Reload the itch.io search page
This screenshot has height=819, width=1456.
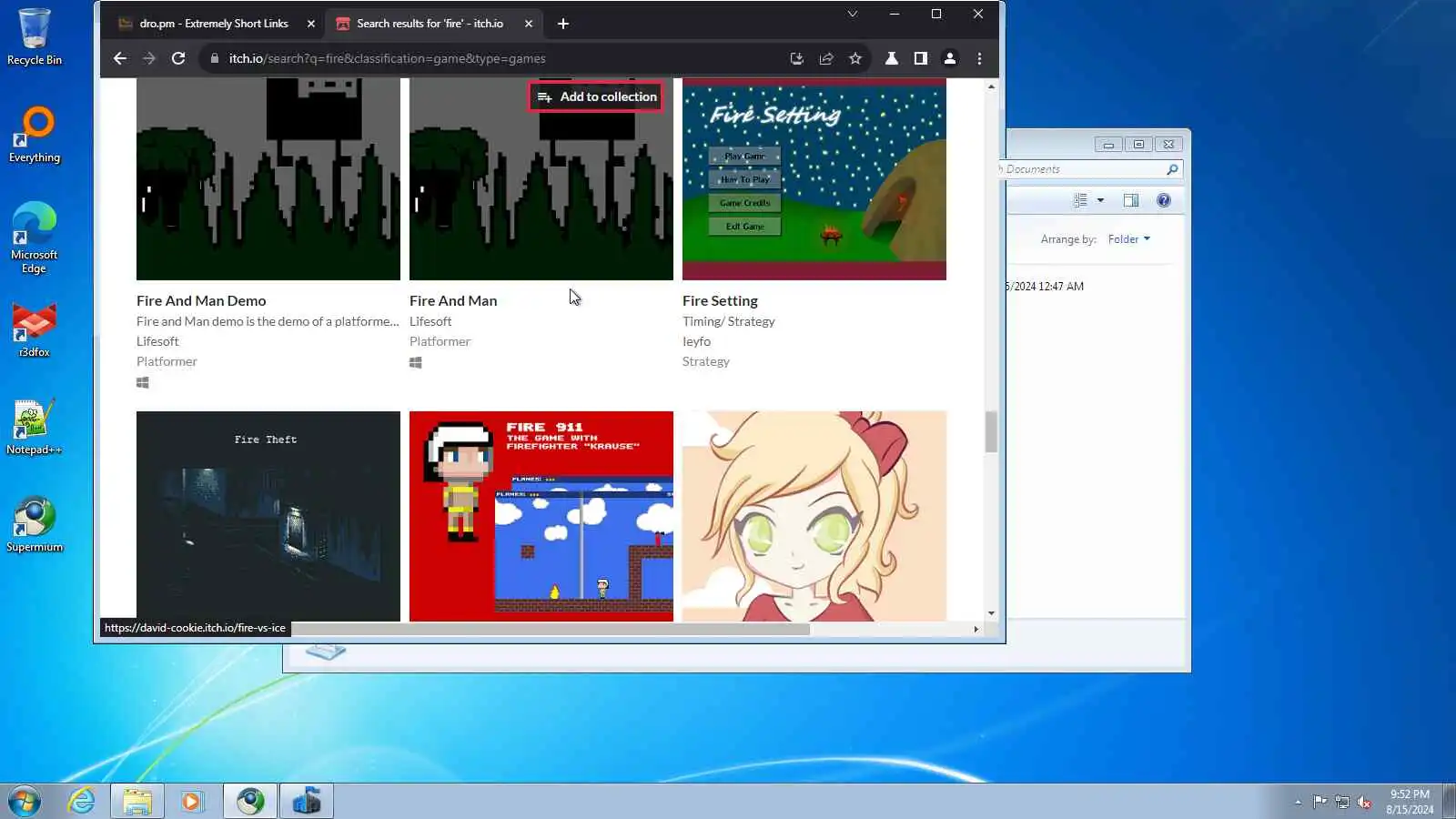point(178,58)
